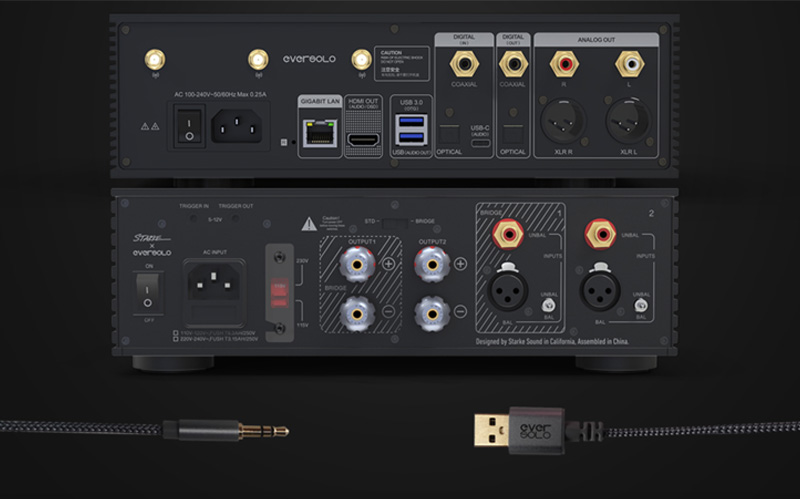Click the Digital IN optical port
This screenshot has height=500, width=800.
pos(449,135)
